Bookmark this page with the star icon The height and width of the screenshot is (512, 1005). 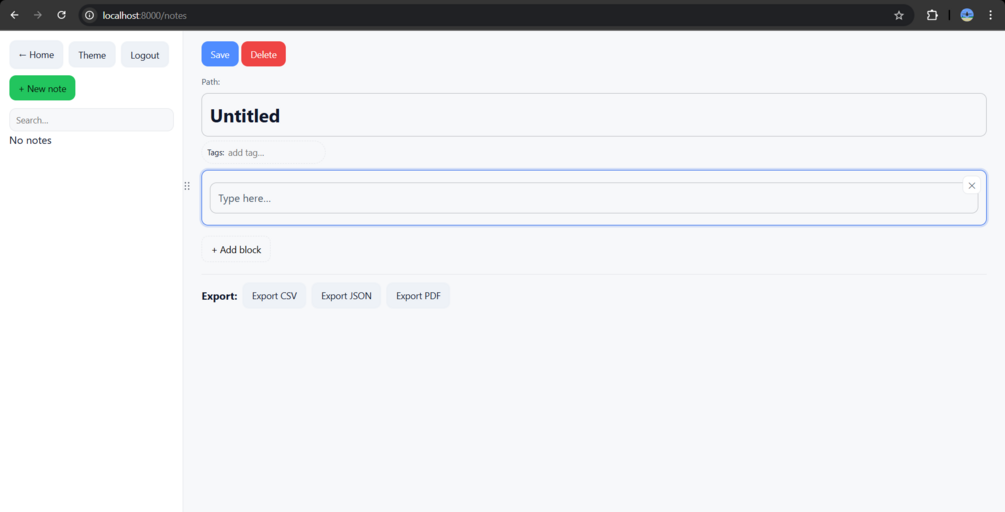coord(899,15)
